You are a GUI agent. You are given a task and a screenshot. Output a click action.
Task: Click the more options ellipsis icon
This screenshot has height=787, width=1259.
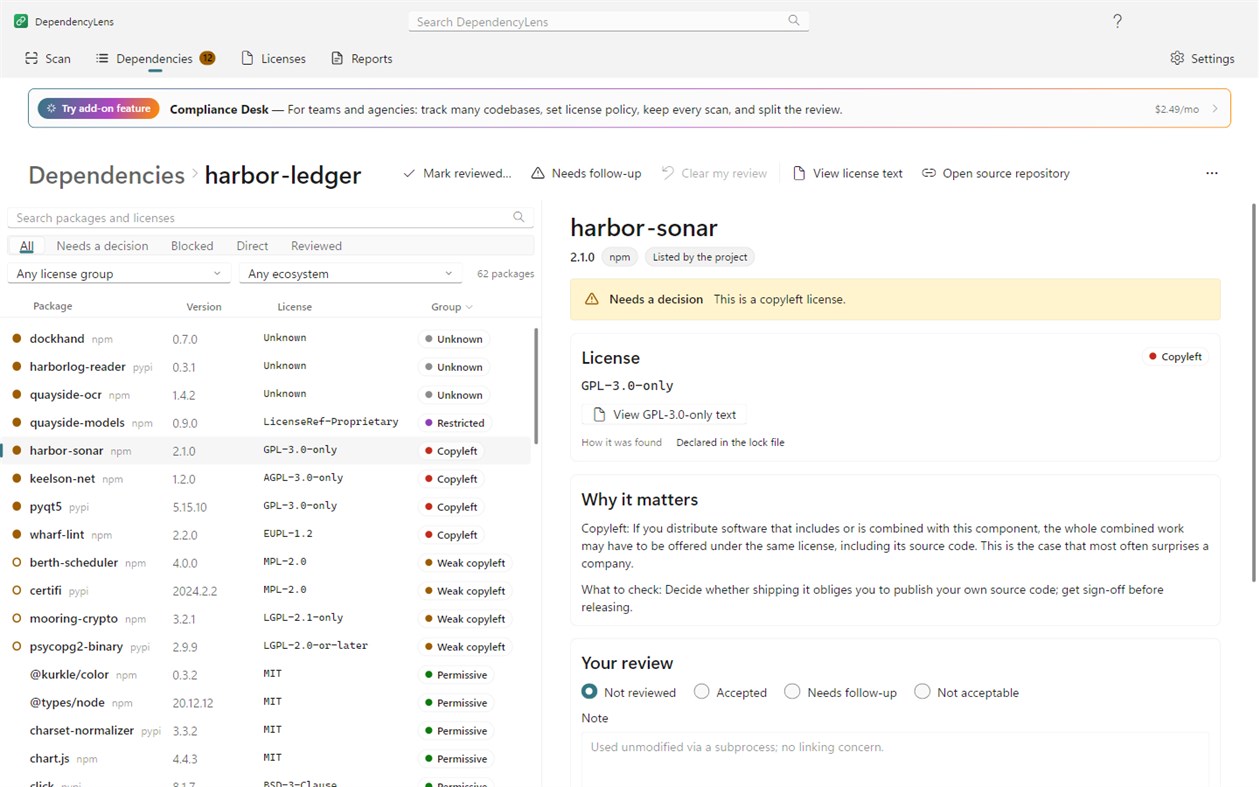(1212, 173)
